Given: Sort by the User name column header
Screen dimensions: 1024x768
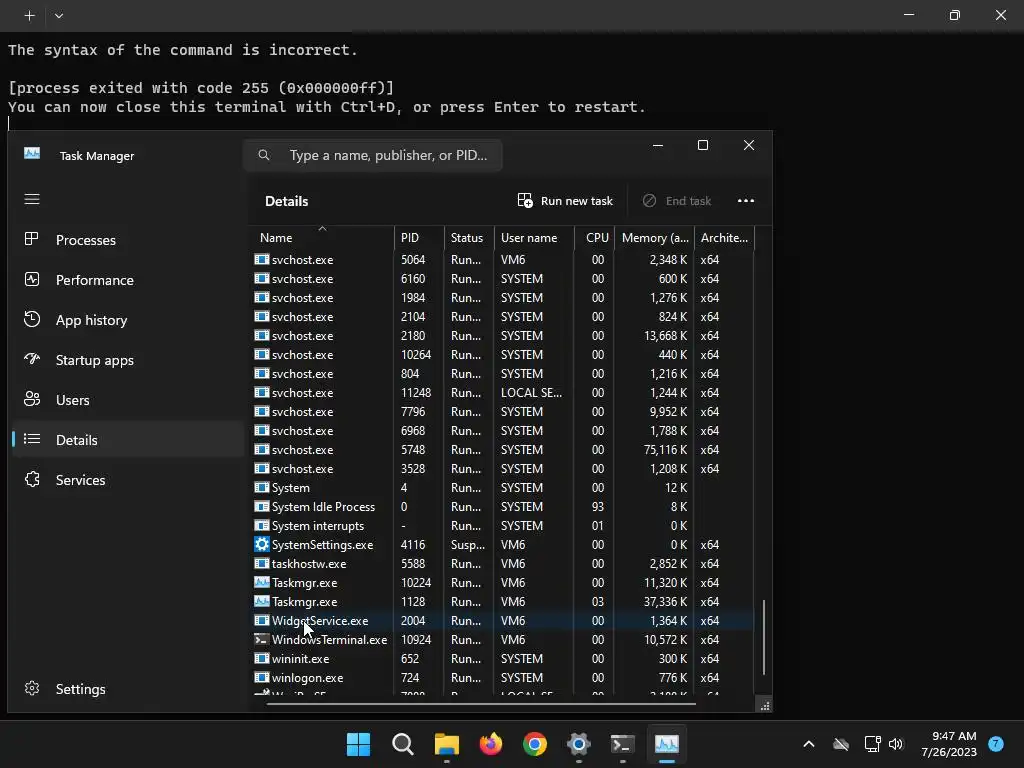Looking at the screenshot, I should pos(534,238).
